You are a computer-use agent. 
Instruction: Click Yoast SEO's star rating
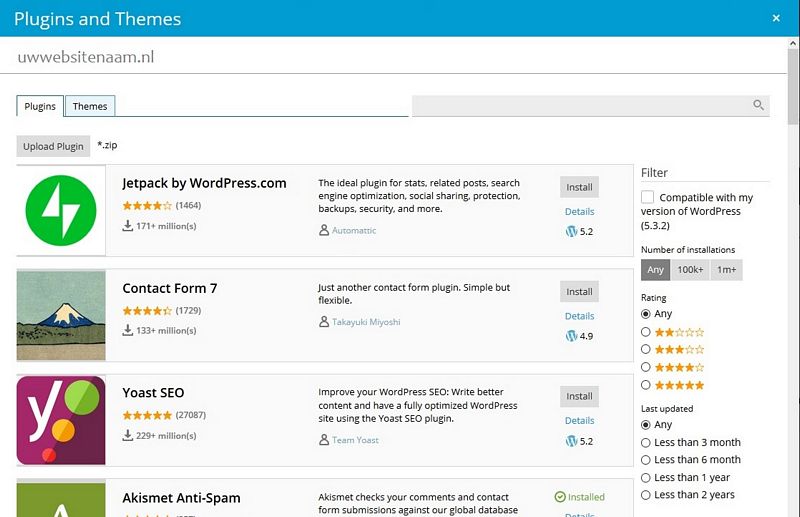147,415
